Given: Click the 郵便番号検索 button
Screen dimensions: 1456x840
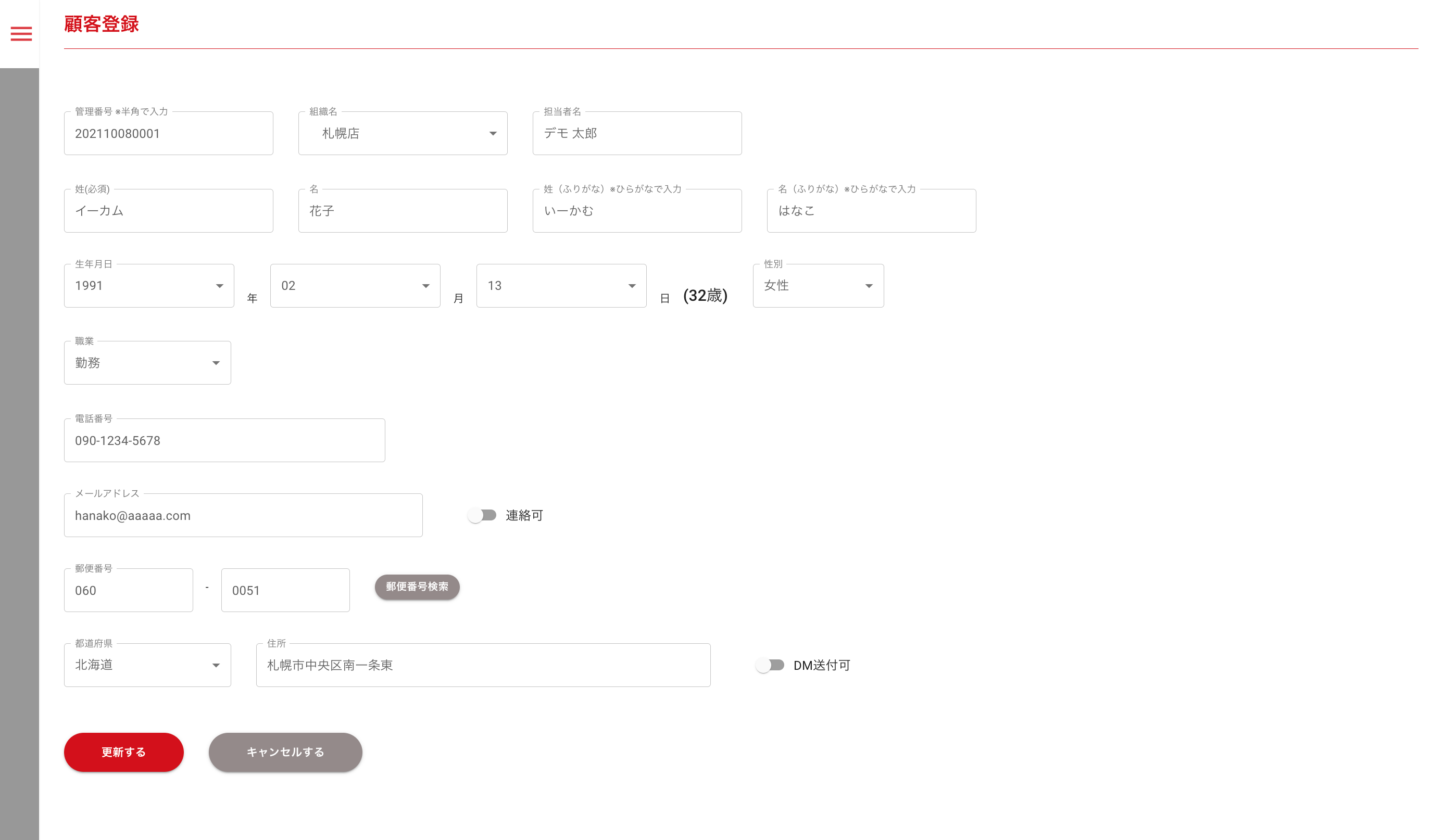Looking at the screenshot, I should [x=417, y=587].
